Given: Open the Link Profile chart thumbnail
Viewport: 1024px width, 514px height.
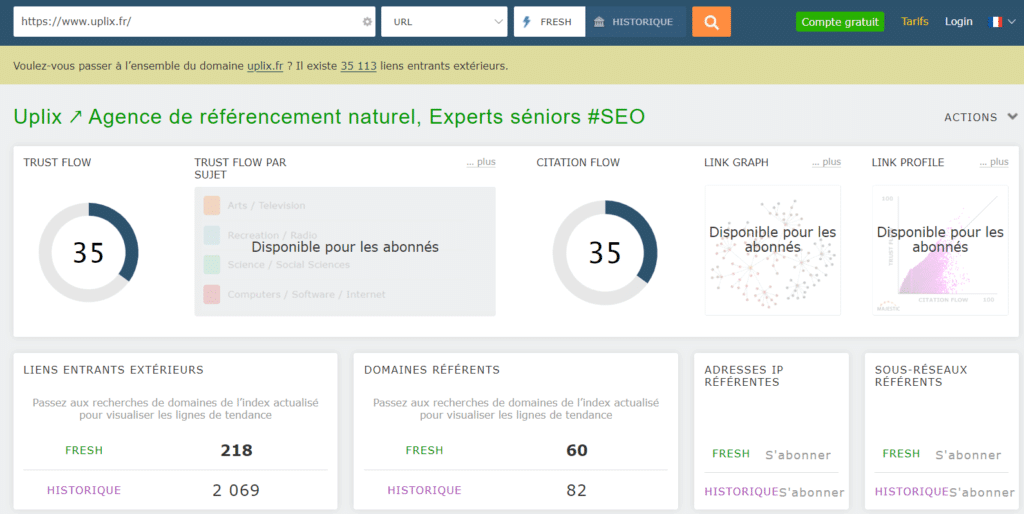Looking at the screenshot, I should point(940,251).
